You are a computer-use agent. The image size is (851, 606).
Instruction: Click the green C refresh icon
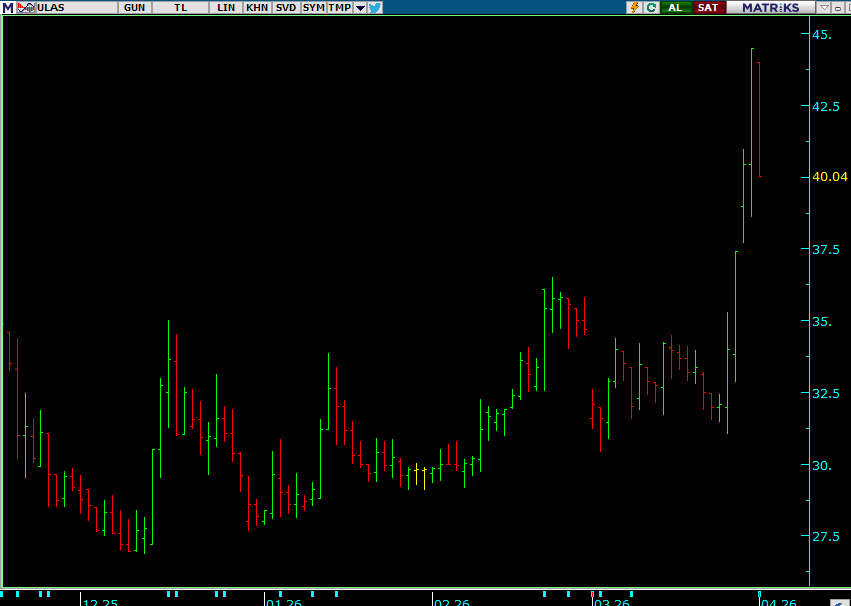651,8
